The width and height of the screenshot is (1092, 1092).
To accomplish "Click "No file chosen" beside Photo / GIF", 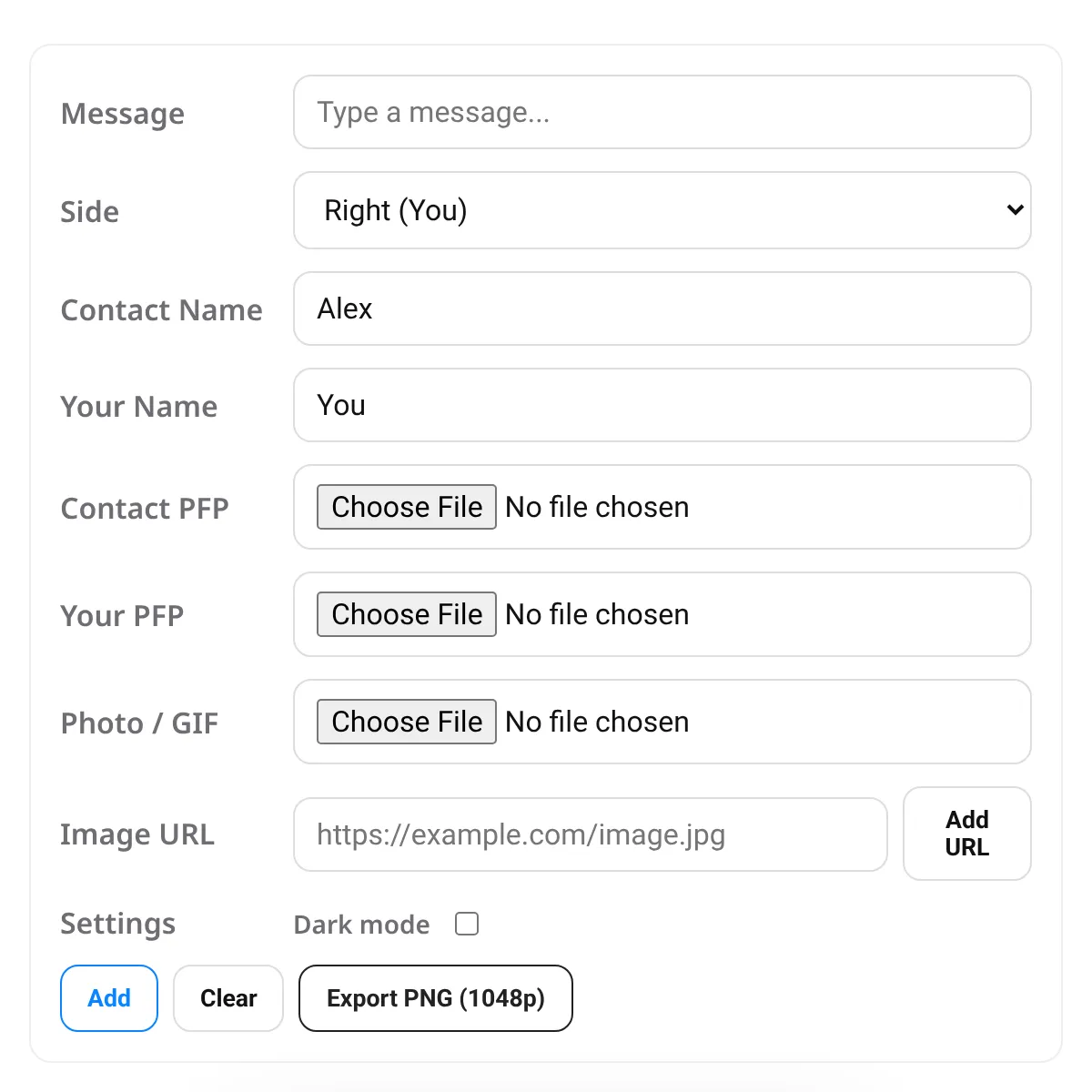I will [x=597, y=722].
